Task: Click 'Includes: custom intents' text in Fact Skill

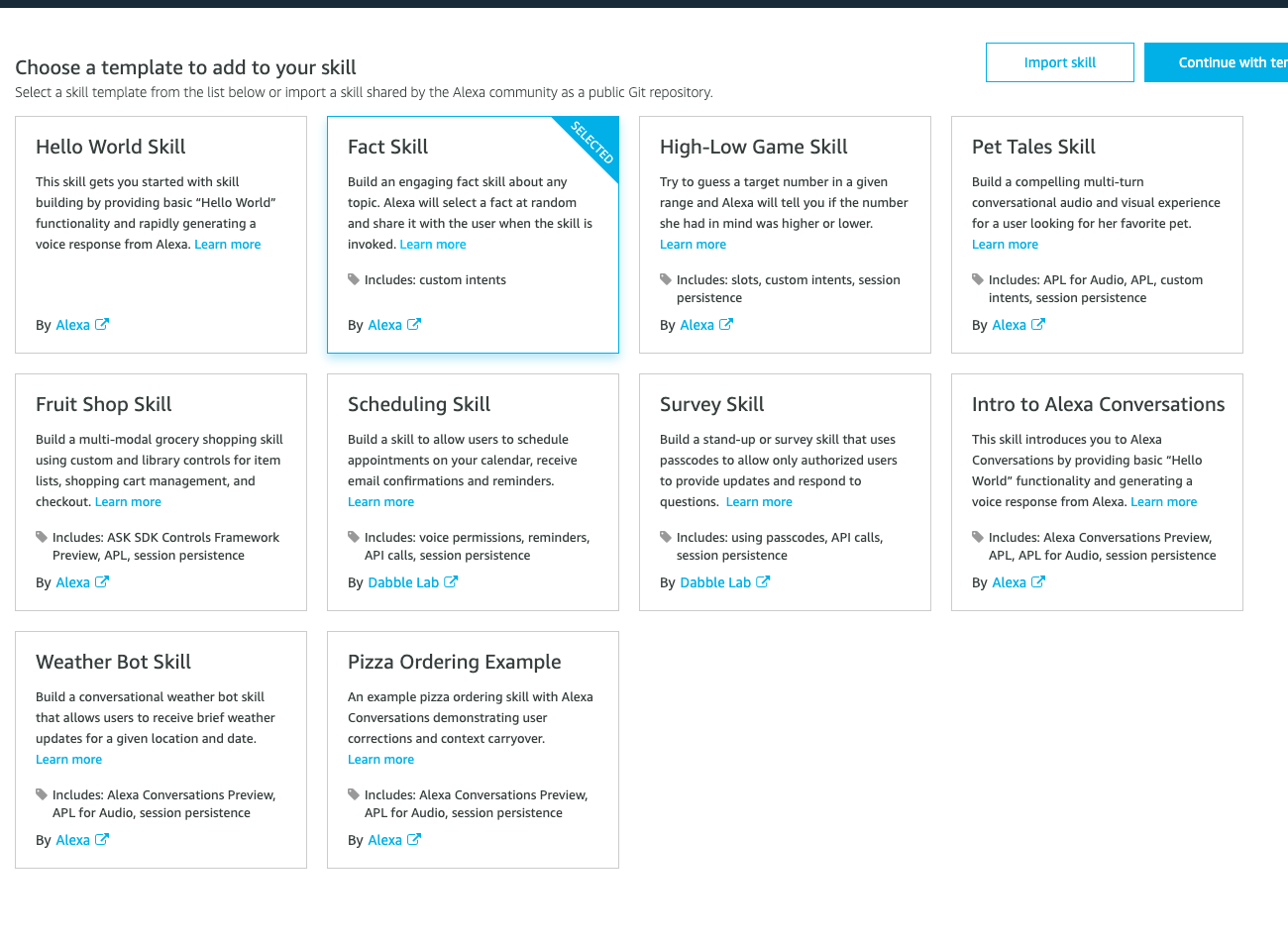Action: (x=435, y=280)
